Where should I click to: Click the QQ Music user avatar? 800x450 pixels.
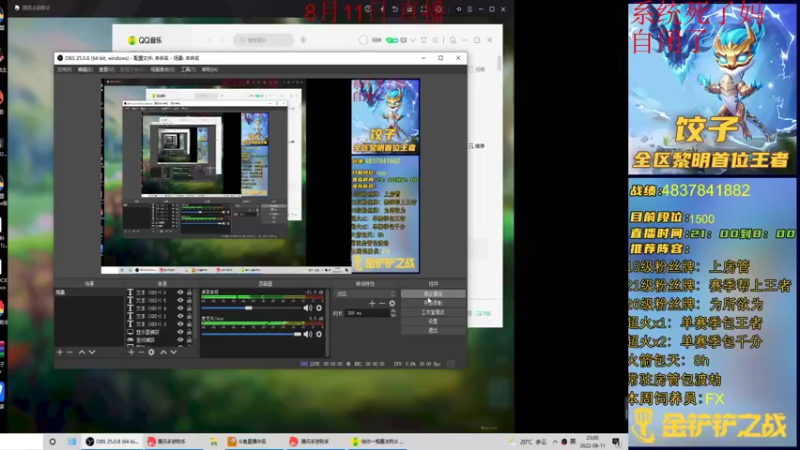363,40
